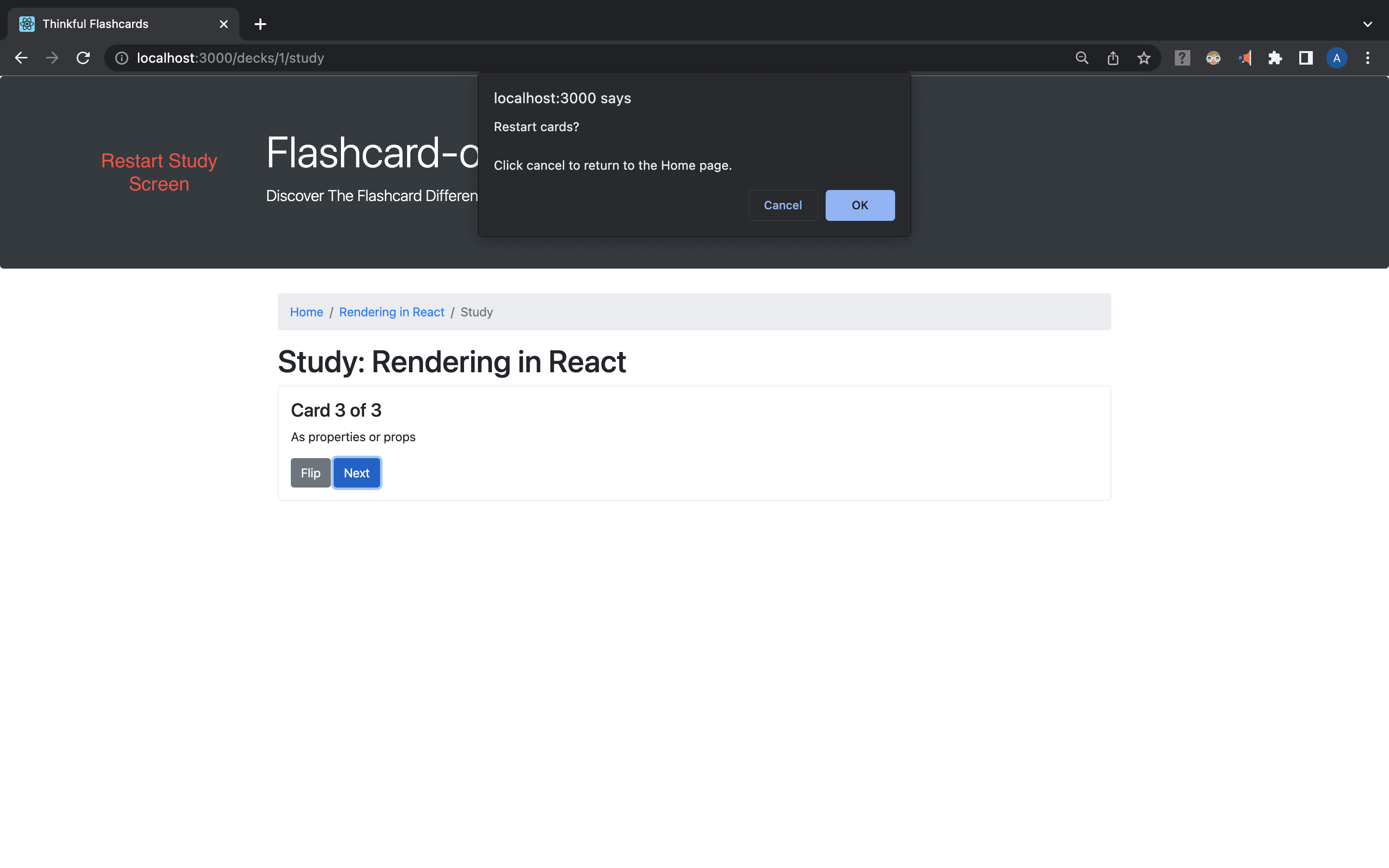
Task: Reload the current page
Action: pos(82,57)
